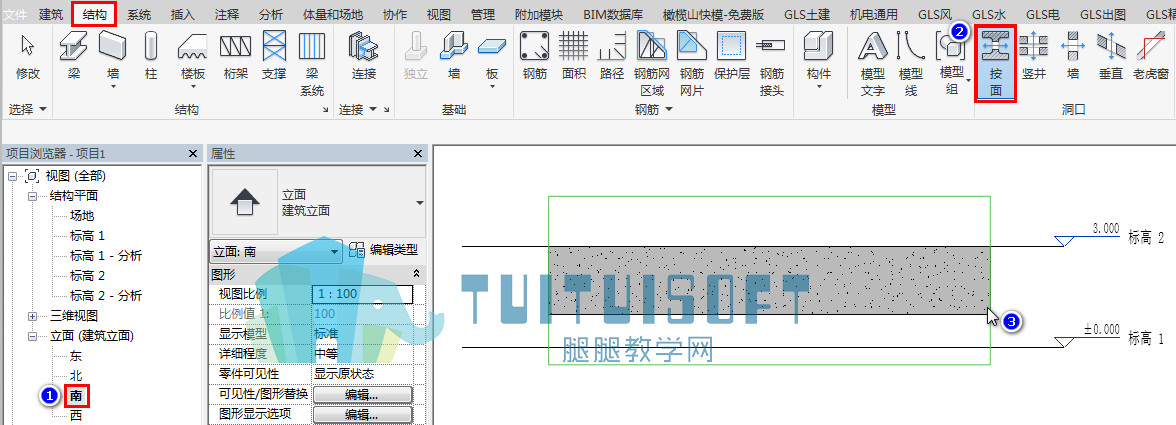
Task: Switch to the 建筑 ribbon tab
Action: [51, 14]
